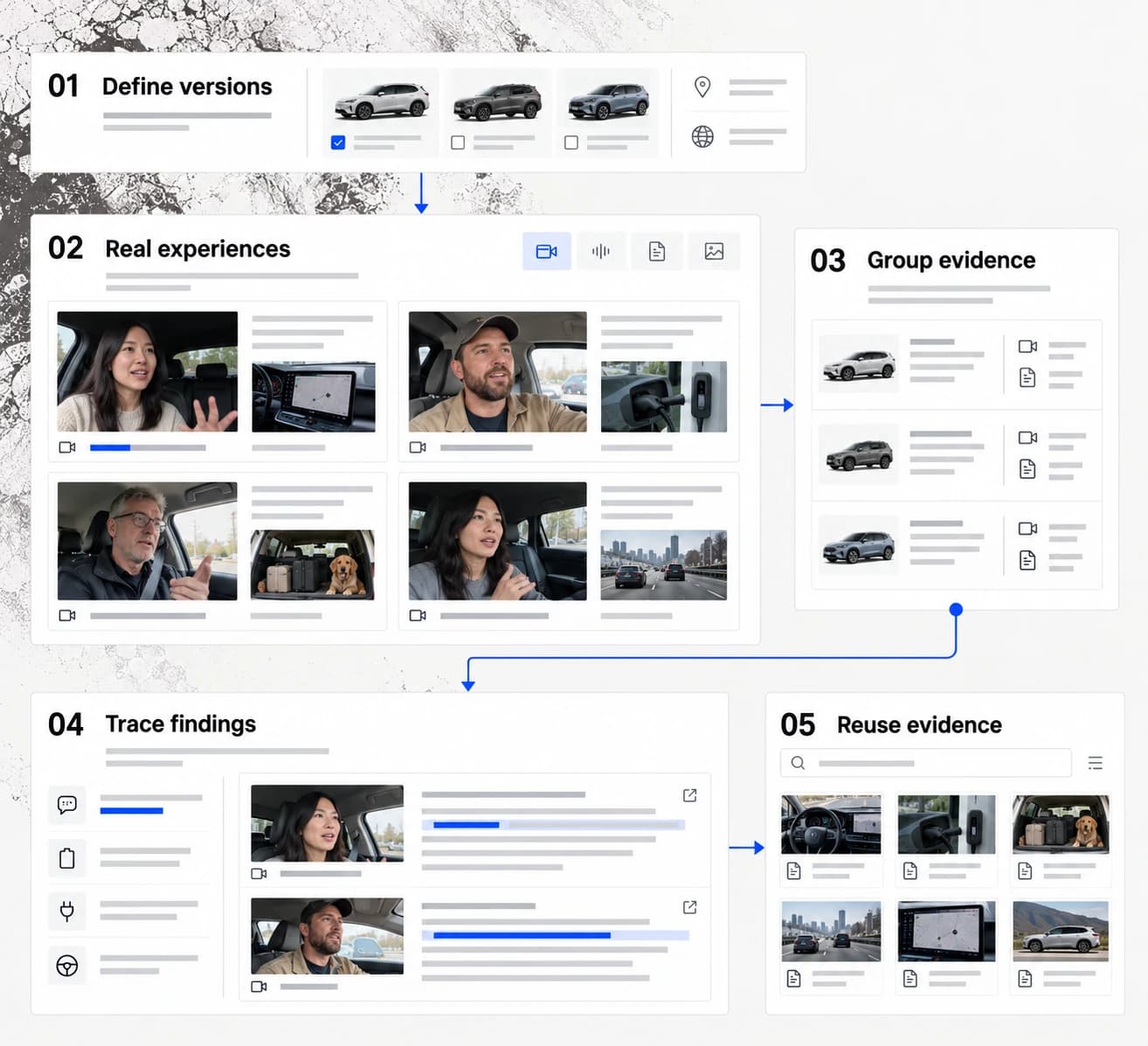Click document icon under Reuse evidence highway thumbnail
This screenshot has height=1046, width=1148.
click(793, 979)
